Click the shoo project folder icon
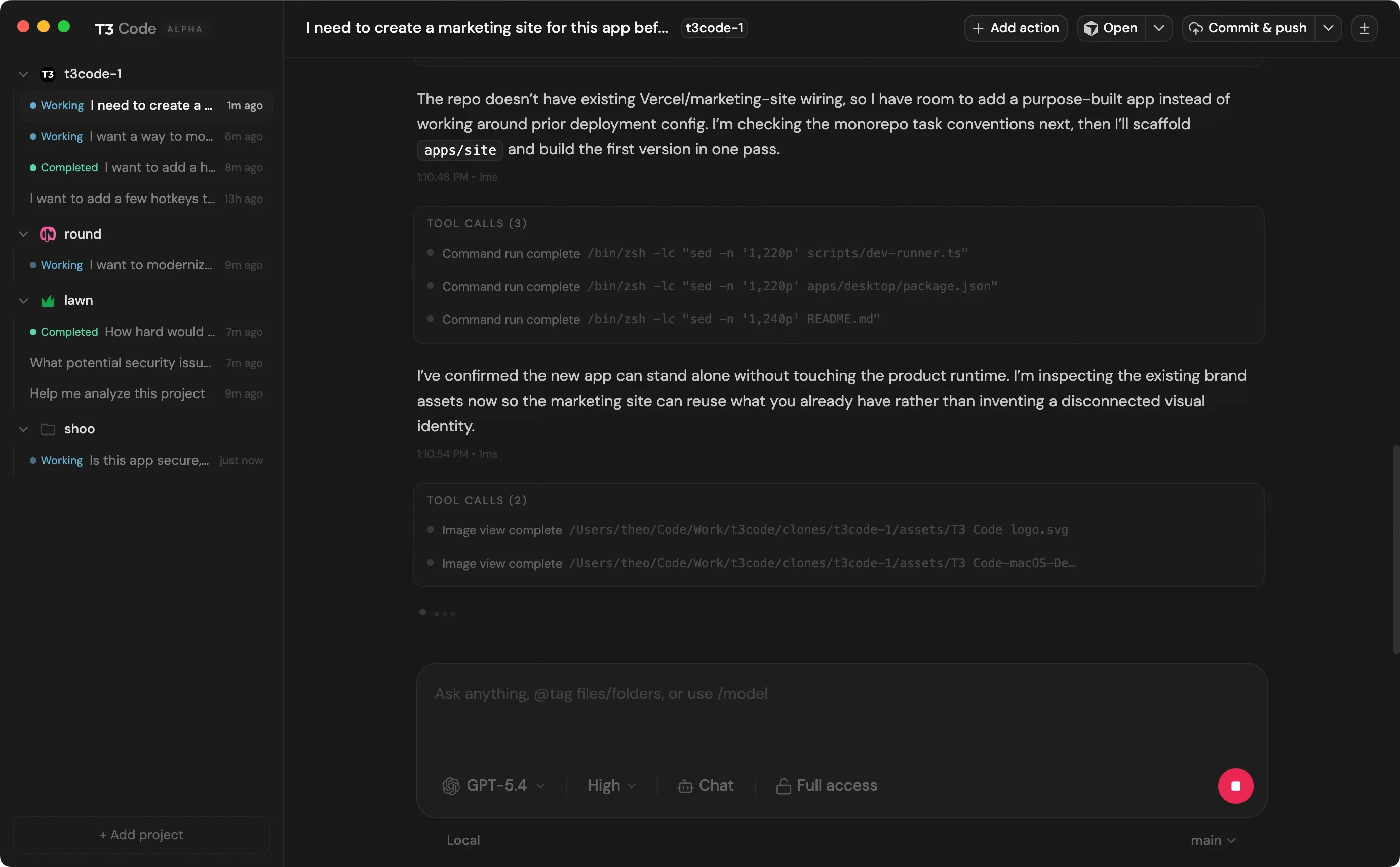The height and width of the screenshot is (867, 1400). tap(48, 429)
